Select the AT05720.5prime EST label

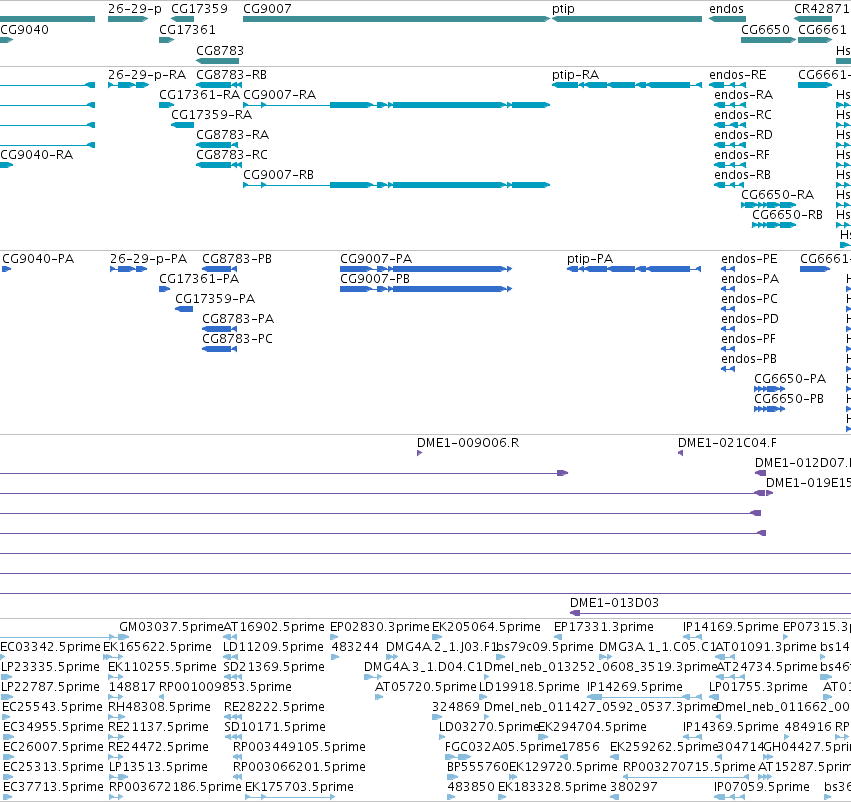pos(426,687)
